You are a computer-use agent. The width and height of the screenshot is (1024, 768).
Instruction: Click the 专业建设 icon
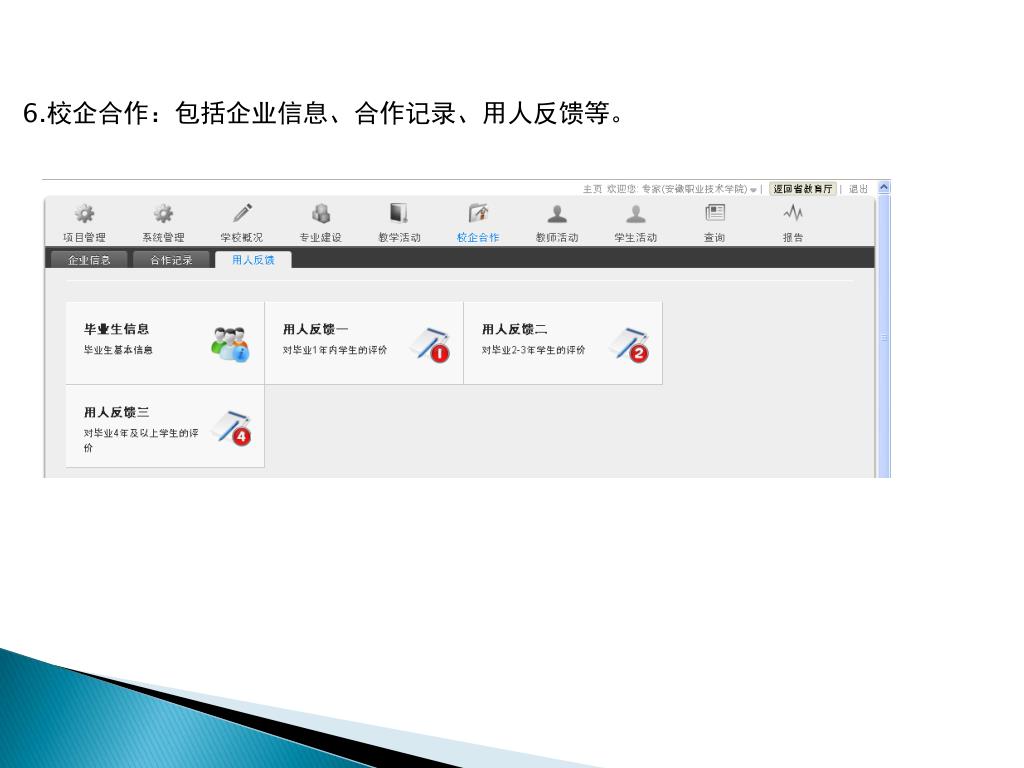tap(321, 213)
